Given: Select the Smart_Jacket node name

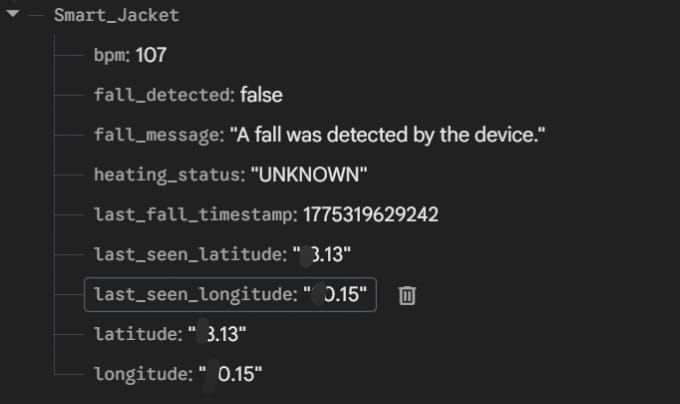Looking at the screenshot, I should (115, 17).
